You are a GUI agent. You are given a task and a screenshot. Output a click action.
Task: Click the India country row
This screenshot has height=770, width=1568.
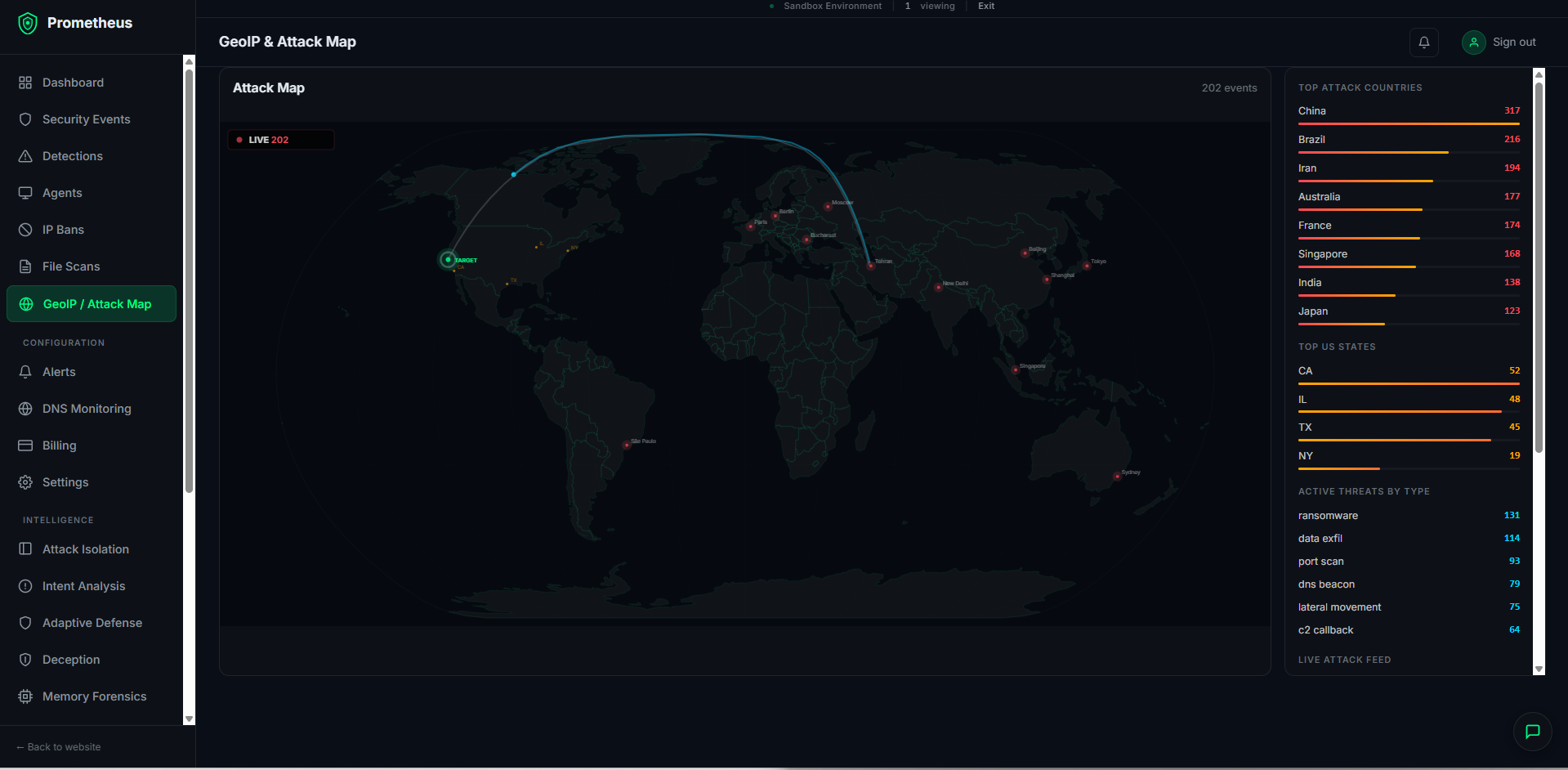(x=1409, y=286)
